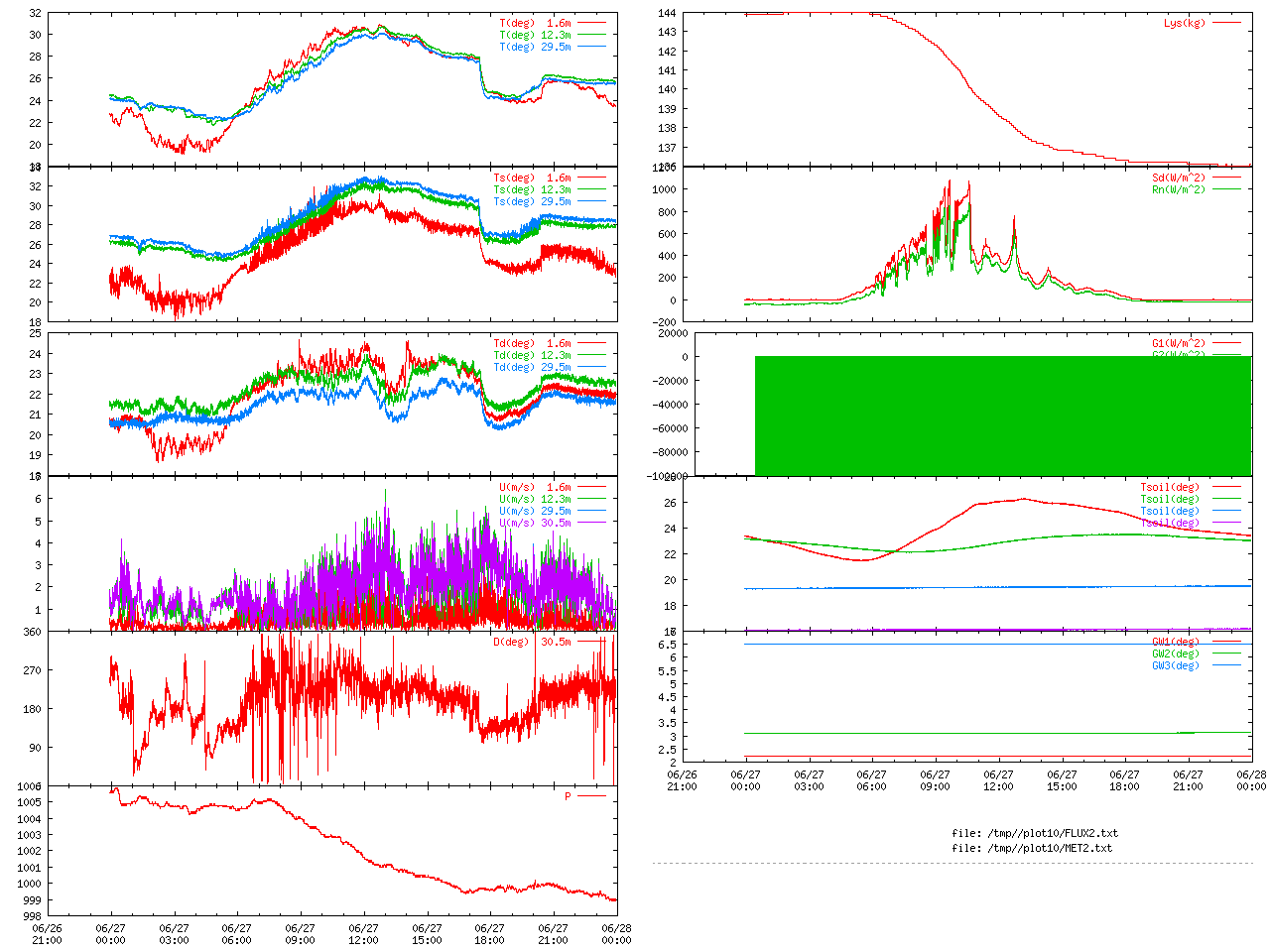
Task: Select the 'Ts(deg) 1.6m' legend label
Action: pyautogui.click(x=532, y=178)
